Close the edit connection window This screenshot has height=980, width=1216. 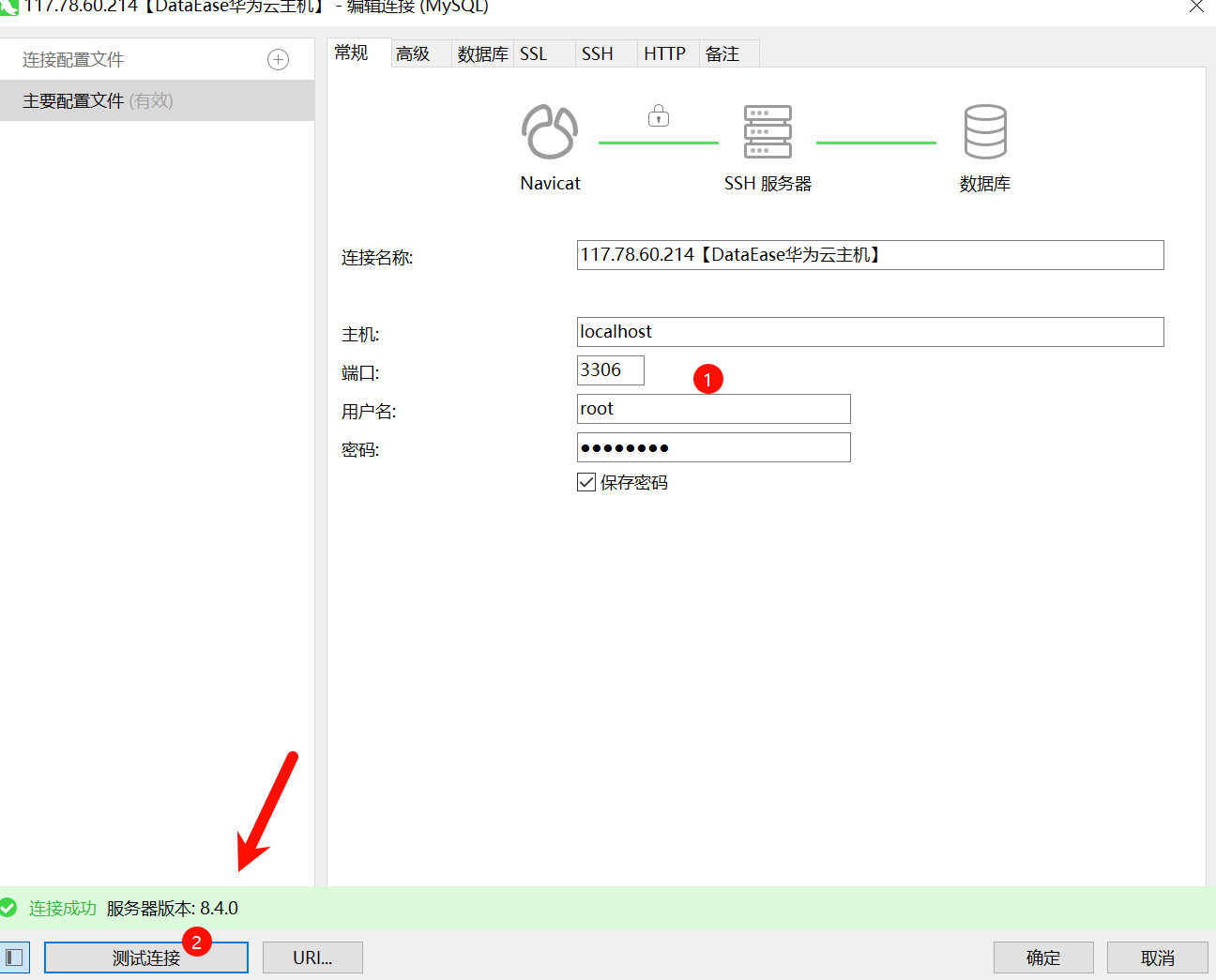coord(1196,7)
